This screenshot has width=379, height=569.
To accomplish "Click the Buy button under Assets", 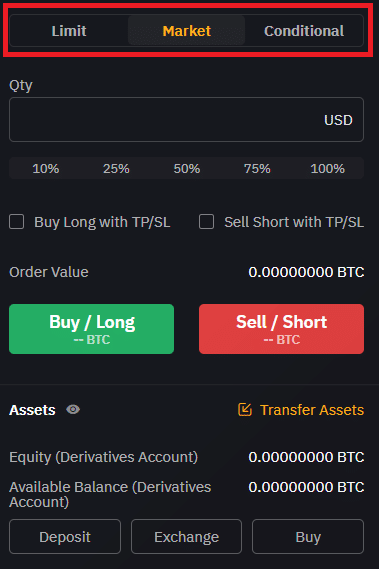I will pos(308,536).
